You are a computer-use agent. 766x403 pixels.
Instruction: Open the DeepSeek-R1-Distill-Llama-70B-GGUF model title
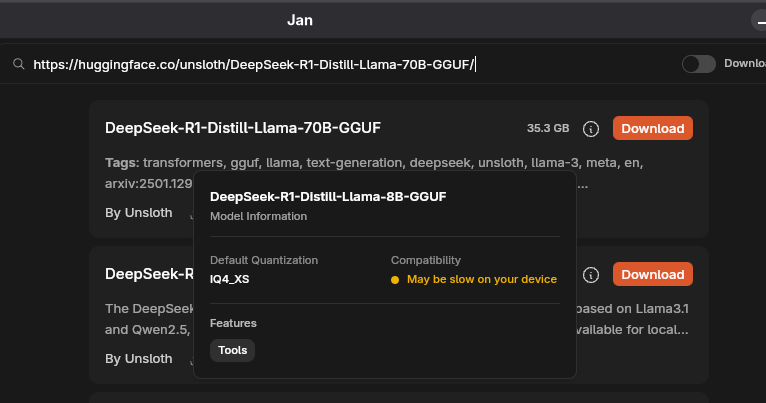point(243,128)
